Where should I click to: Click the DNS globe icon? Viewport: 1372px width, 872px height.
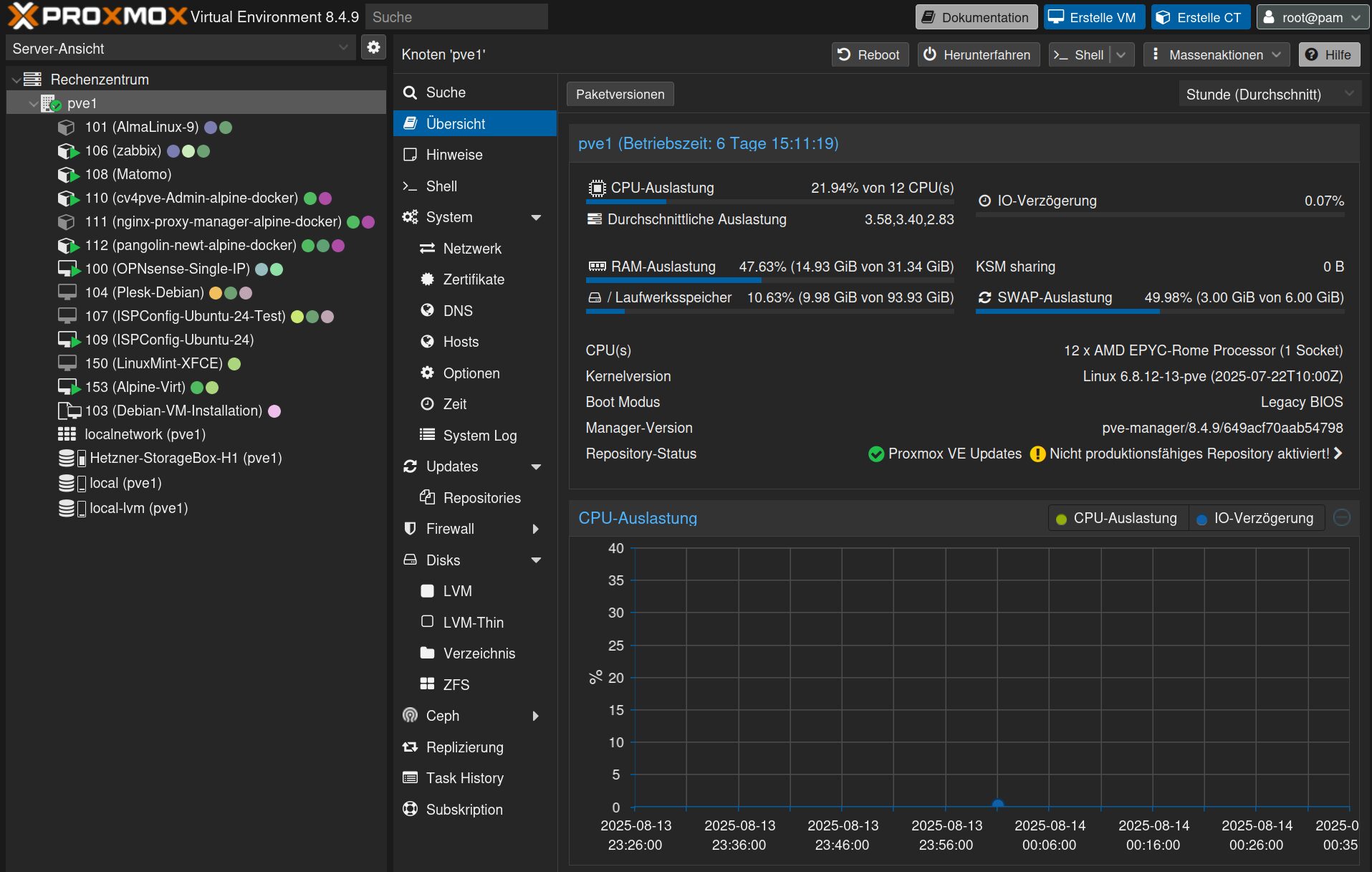point(427,310)
